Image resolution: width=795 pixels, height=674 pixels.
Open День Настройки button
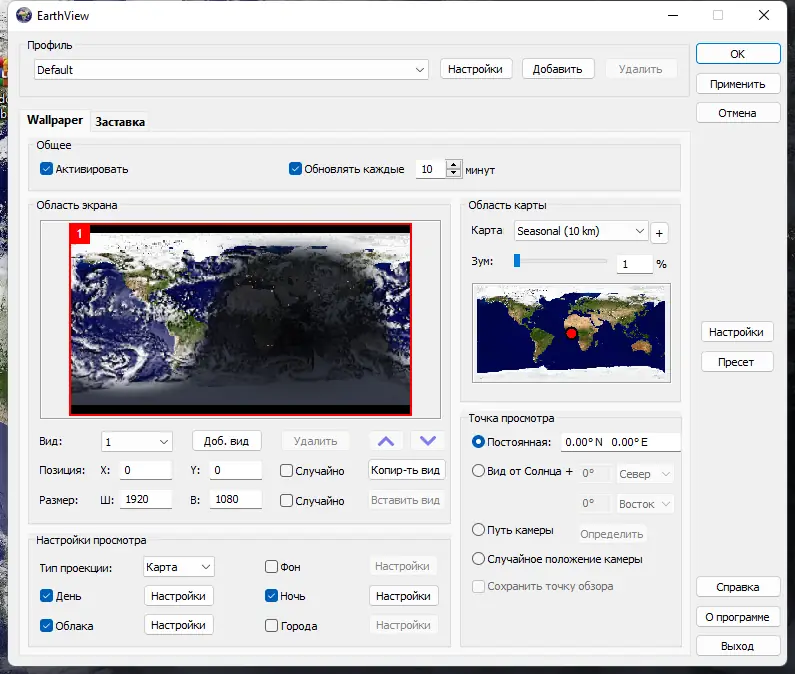178,596
